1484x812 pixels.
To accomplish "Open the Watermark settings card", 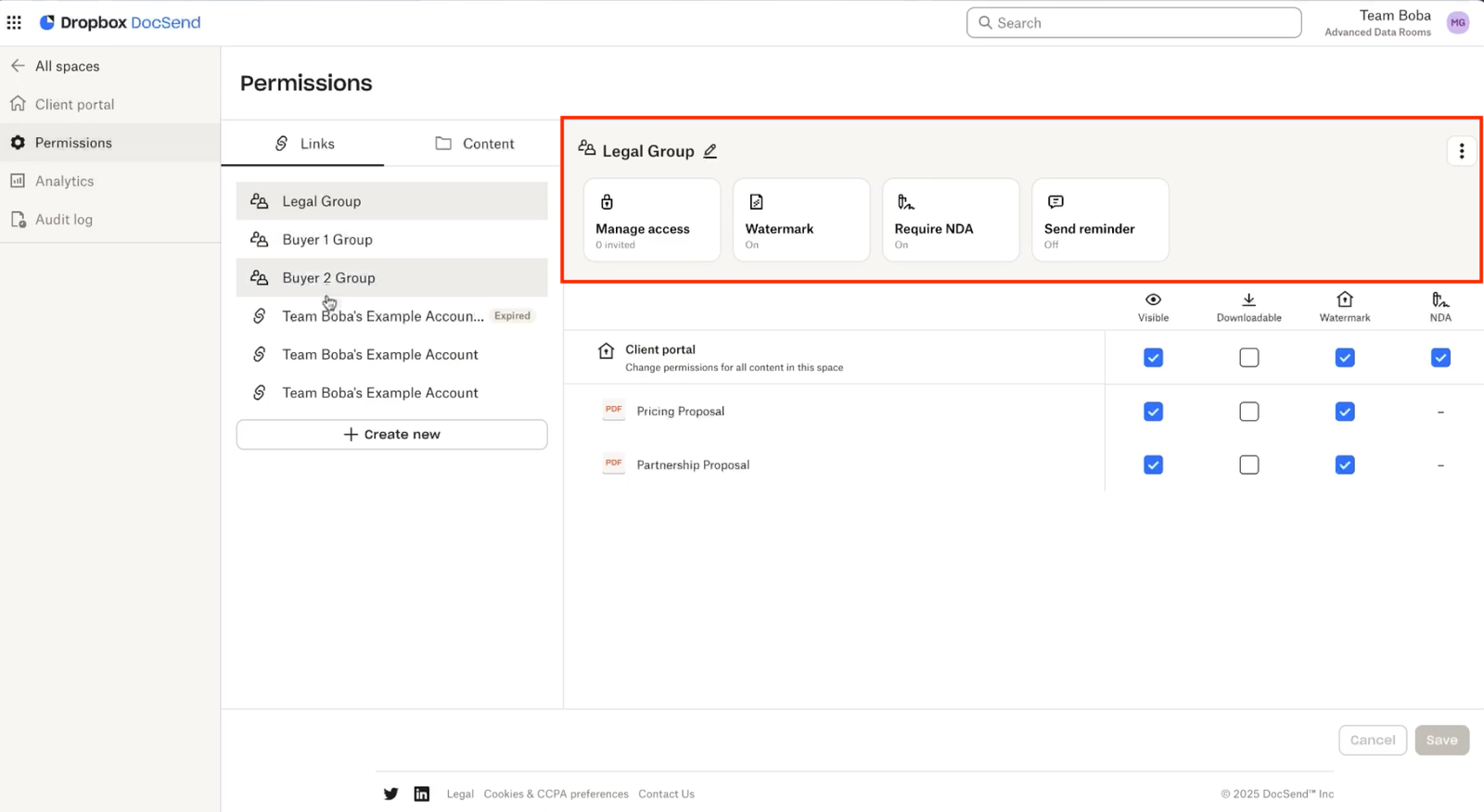I will click(x=800, y=221).
